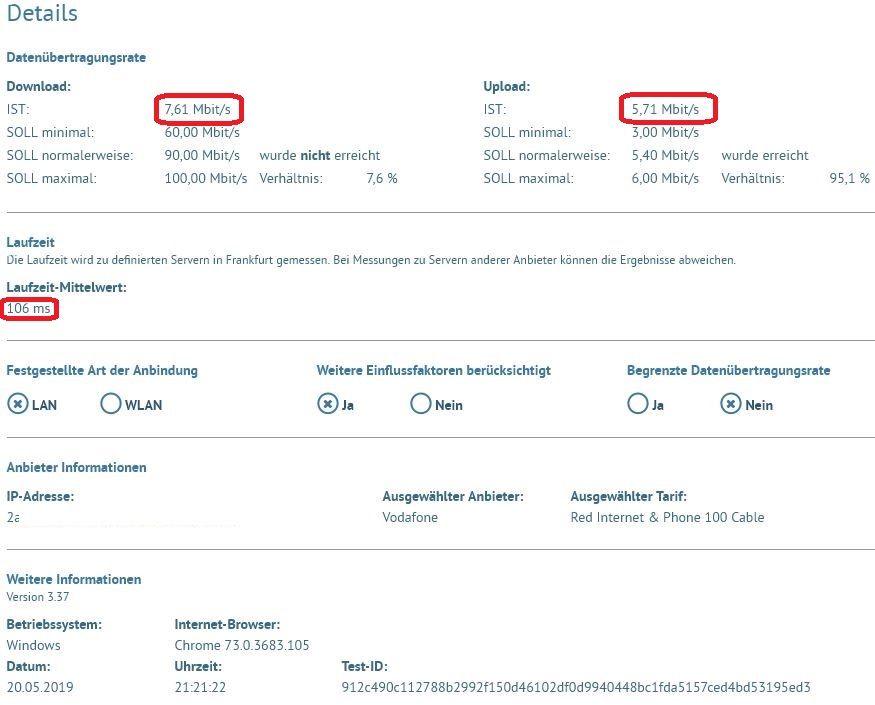Choose 'Nein' under Weitere Einflussfaktoren berücksichtigt
875x705 pixels.
421,404
